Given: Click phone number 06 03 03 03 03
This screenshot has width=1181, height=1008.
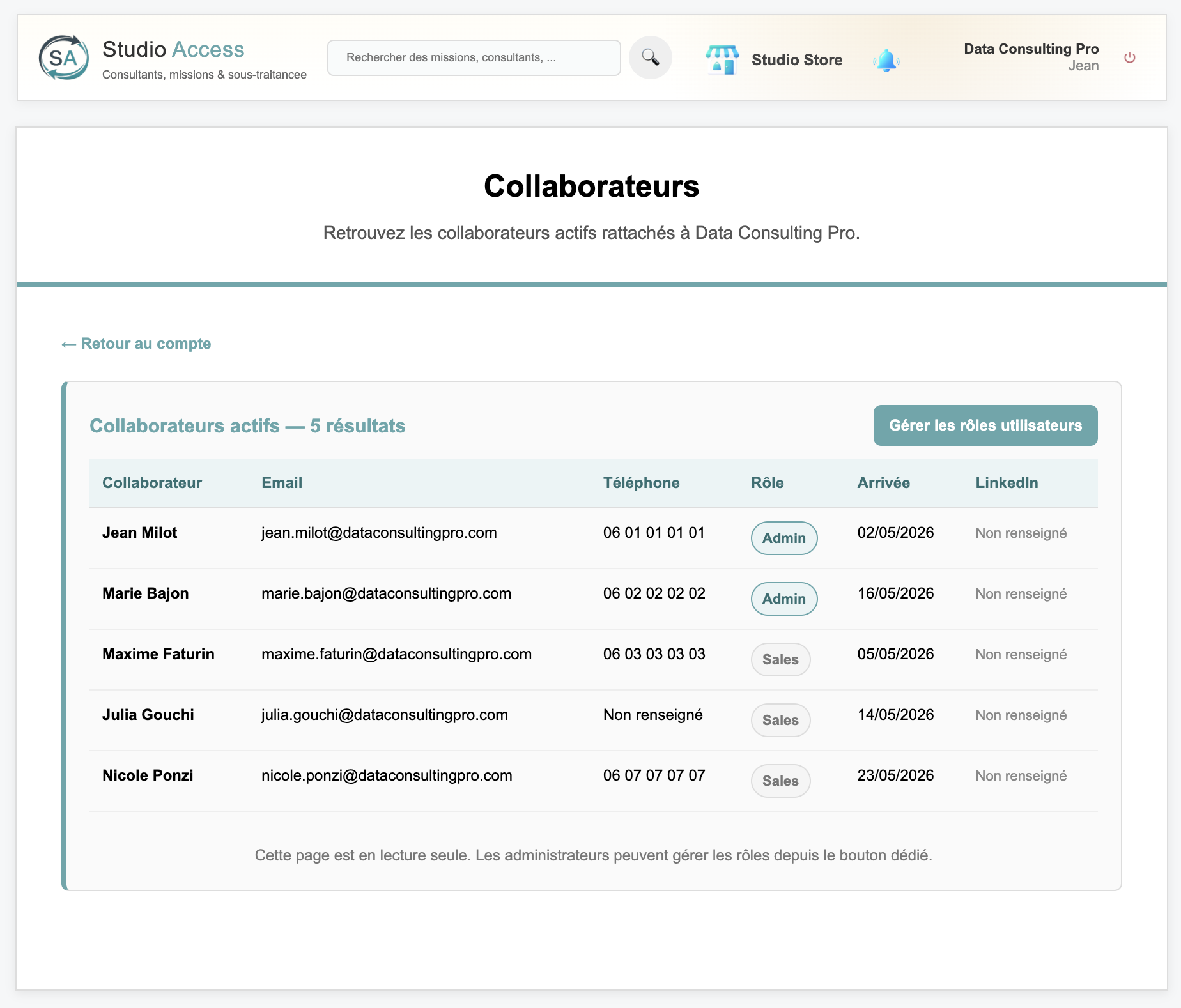Looking at the screenshot, I should (654, 654).
